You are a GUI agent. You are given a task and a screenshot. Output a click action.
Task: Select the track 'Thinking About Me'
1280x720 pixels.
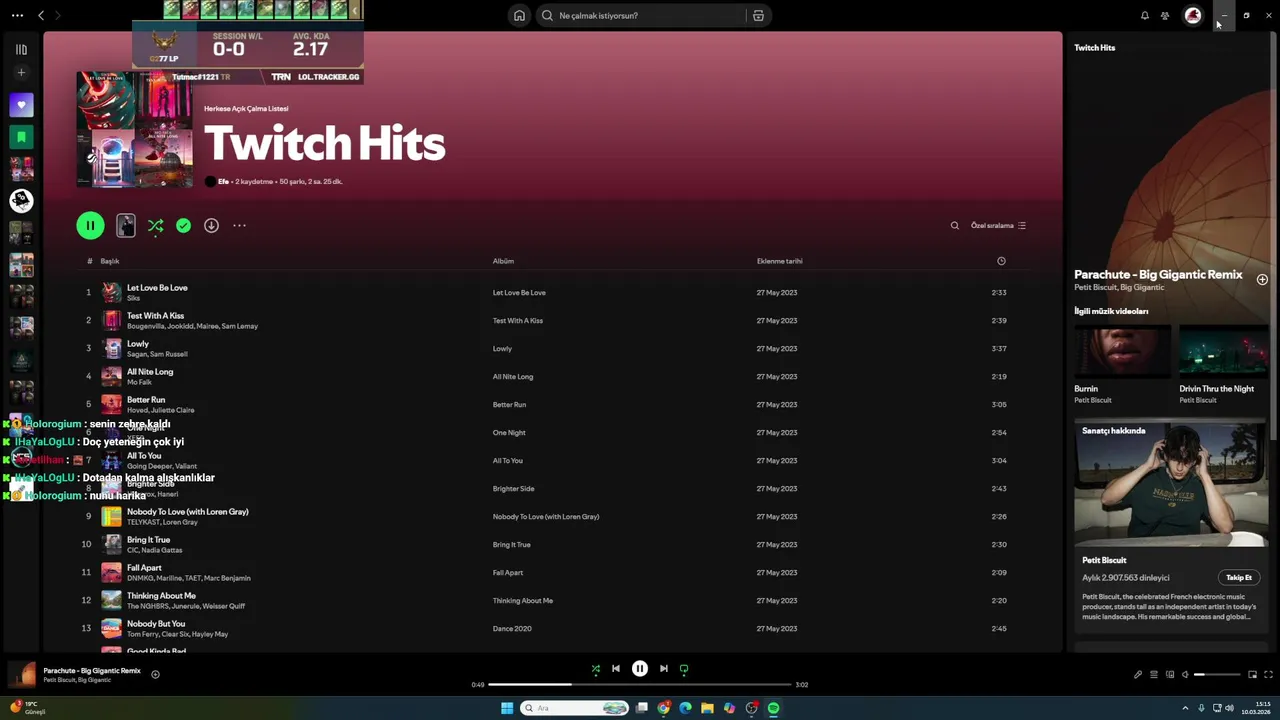tap(161, 596)
